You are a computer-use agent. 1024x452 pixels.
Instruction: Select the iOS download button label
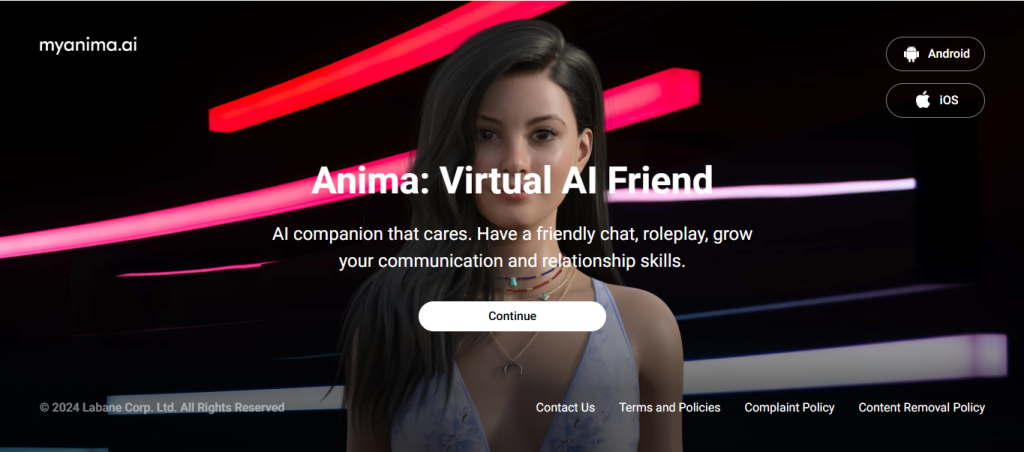coord(948,101)
